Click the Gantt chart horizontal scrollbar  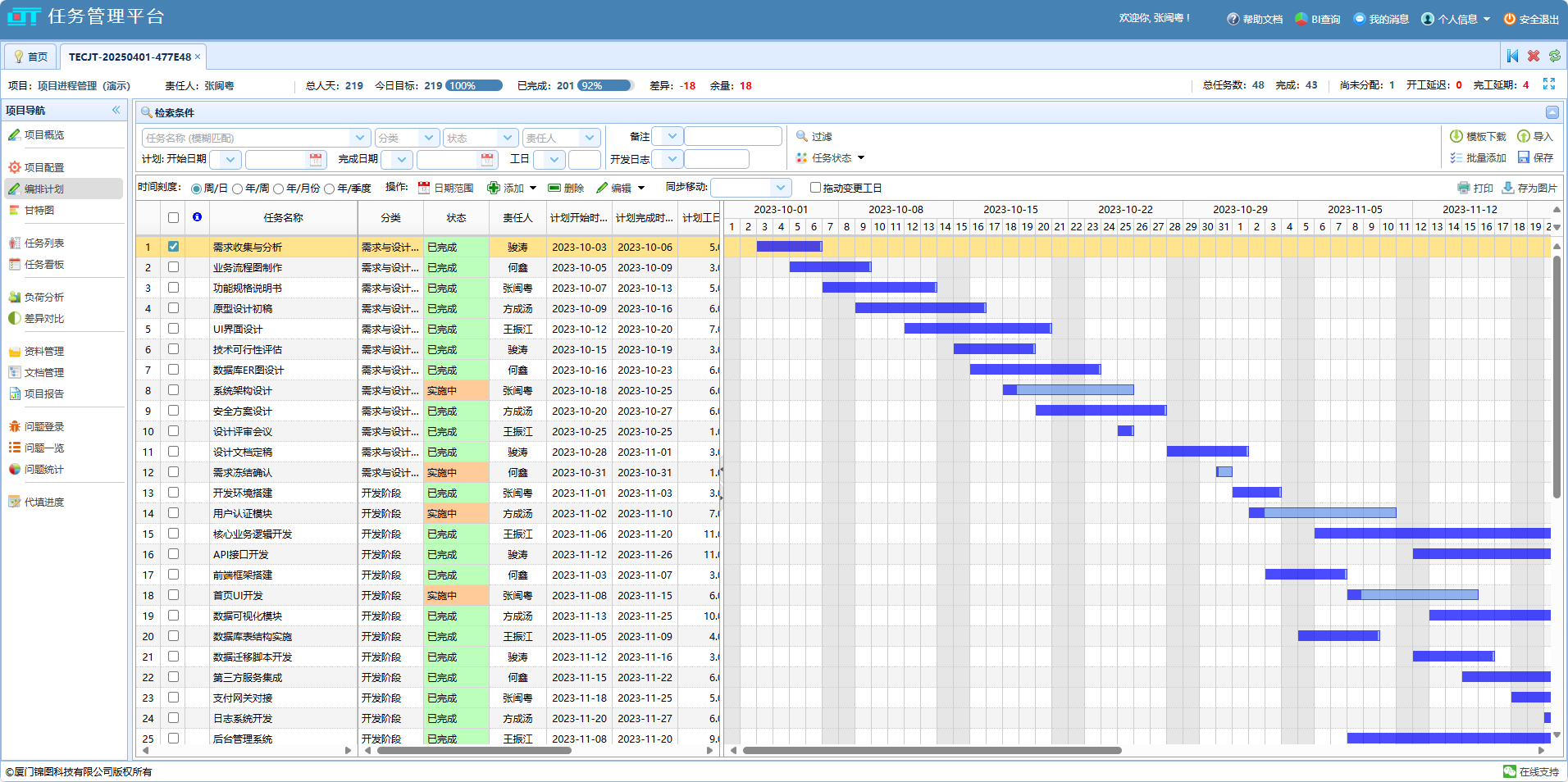click(932, 750)
